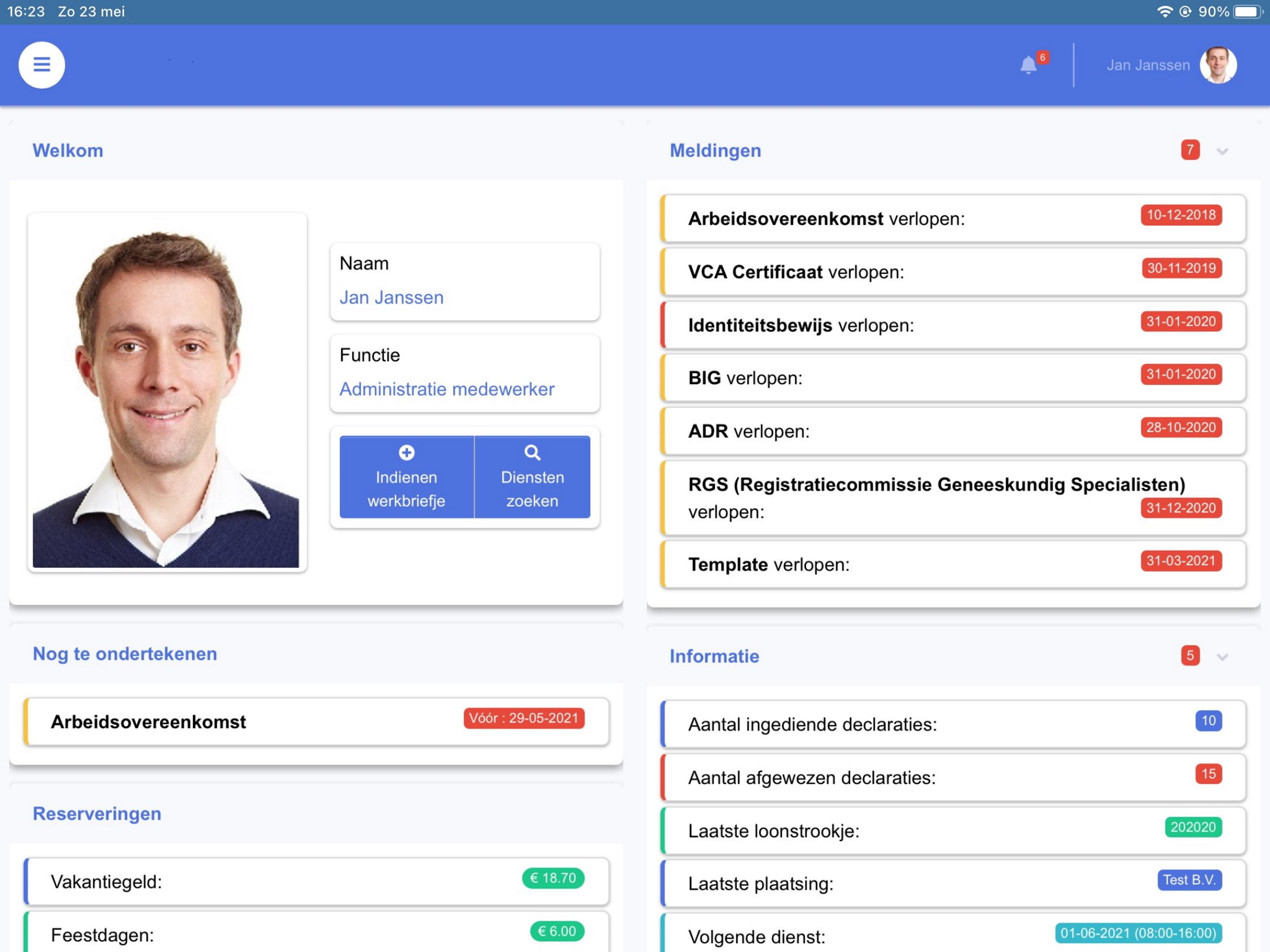Click the Meldingen panel heading

(715, 151)
